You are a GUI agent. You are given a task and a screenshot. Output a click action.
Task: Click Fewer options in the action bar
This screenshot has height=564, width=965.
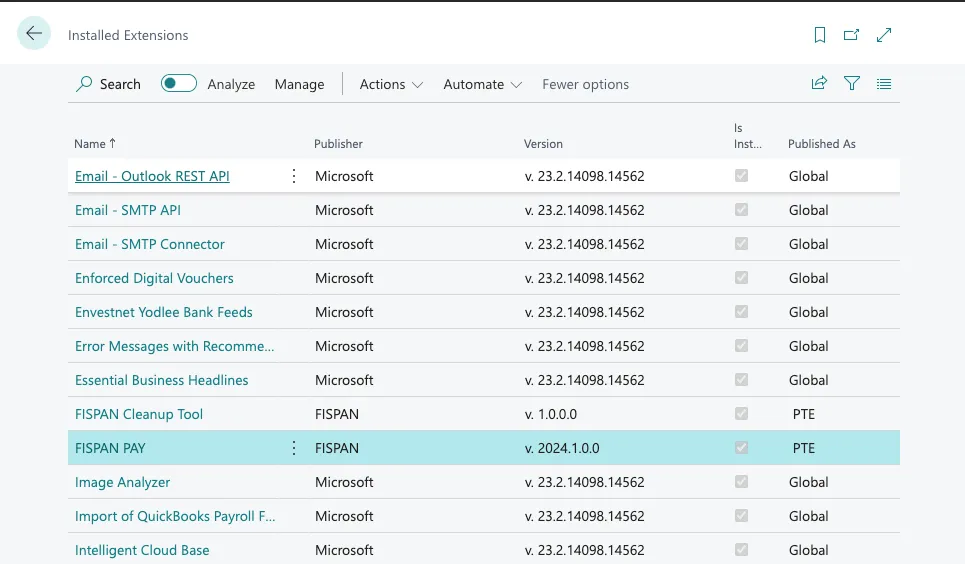[585, 84]
